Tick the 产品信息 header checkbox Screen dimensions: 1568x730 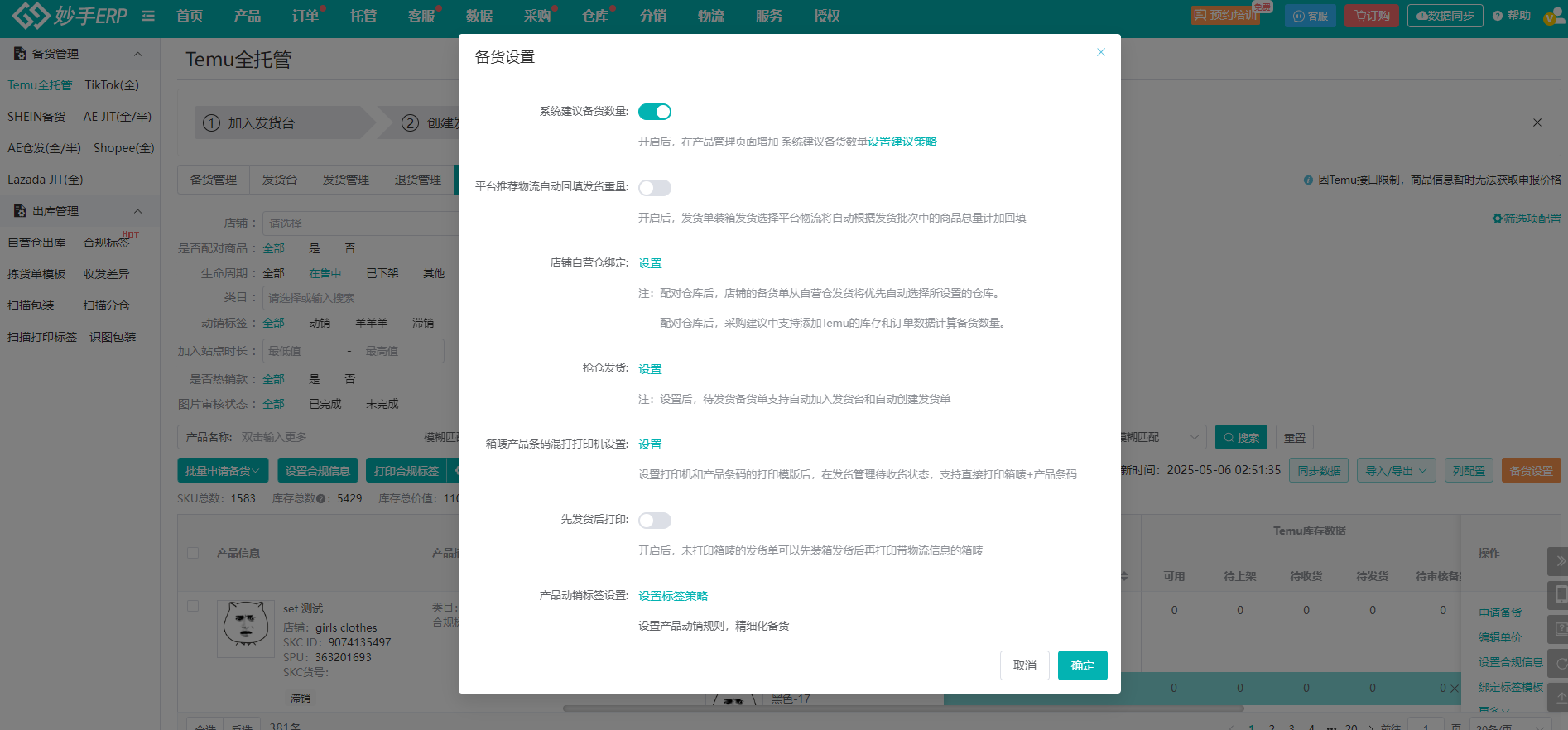pyautogui.click(x=193, y=553)
